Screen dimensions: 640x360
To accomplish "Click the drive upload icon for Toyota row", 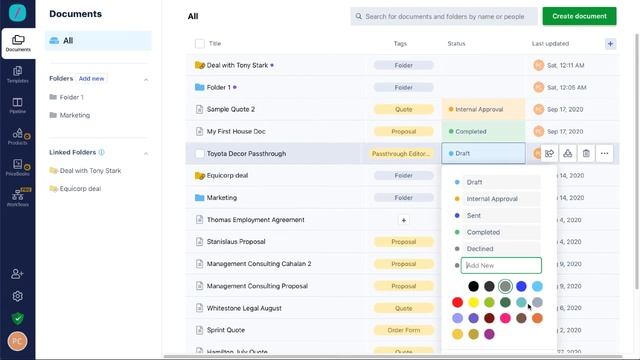I will click(x=568, y=153).
